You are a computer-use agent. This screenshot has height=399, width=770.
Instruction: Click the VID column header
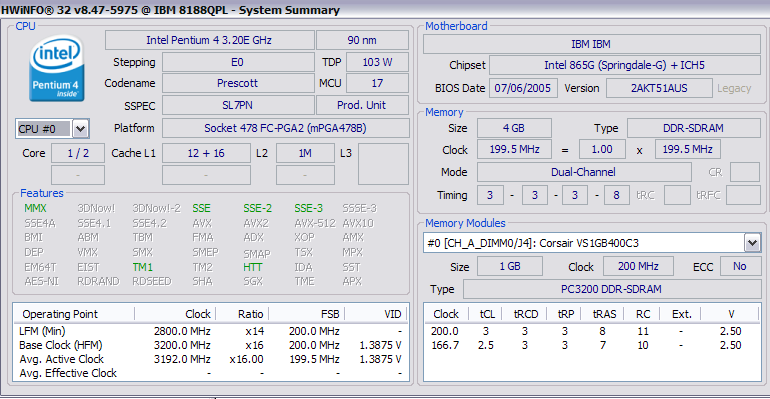pos(376,314)
